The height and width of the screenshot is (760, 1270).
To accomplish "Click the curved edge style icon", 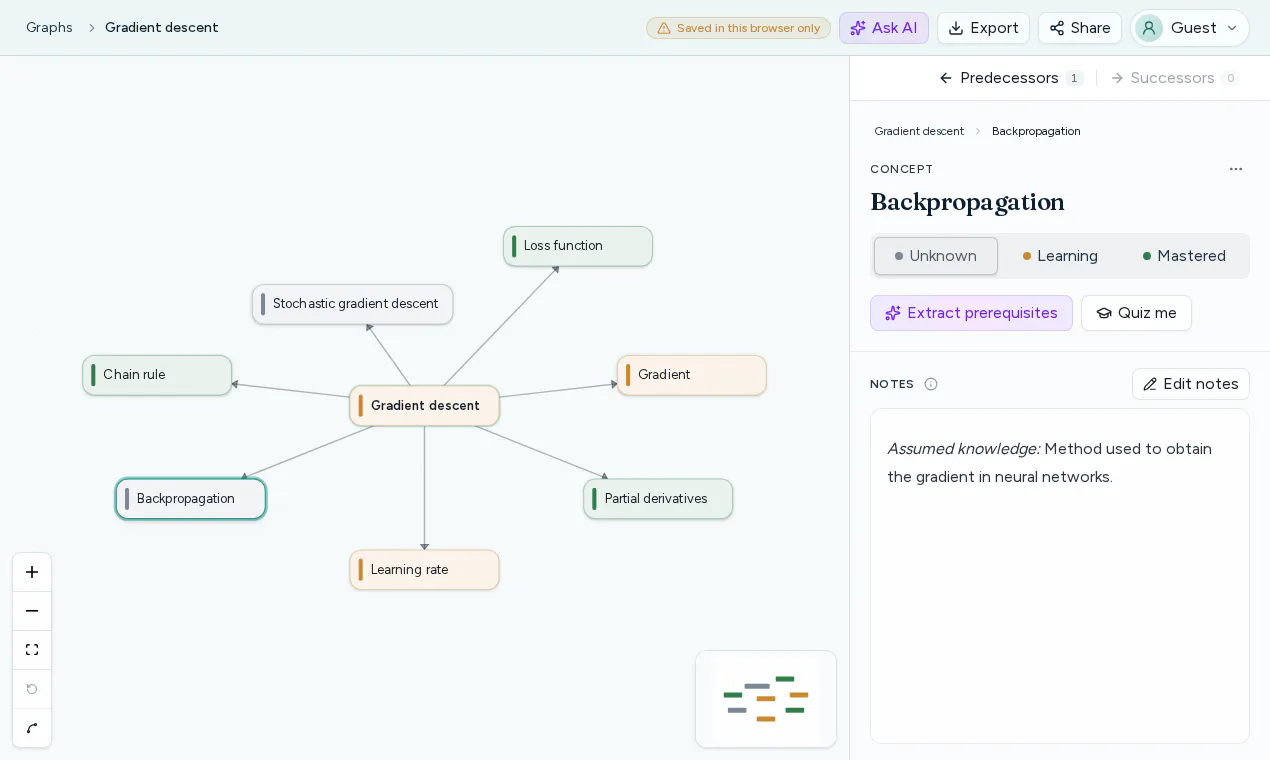I will click(32, 728).
